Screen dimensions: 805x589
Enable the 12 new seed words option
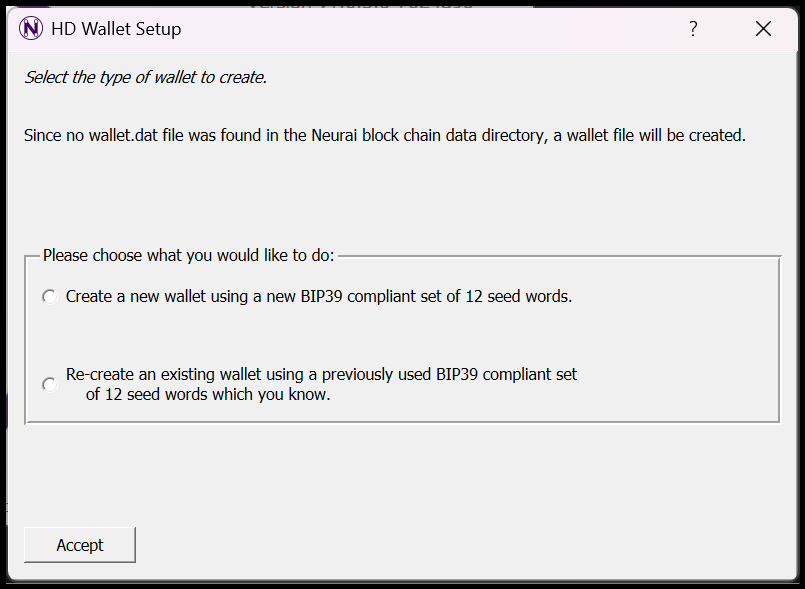49,296
